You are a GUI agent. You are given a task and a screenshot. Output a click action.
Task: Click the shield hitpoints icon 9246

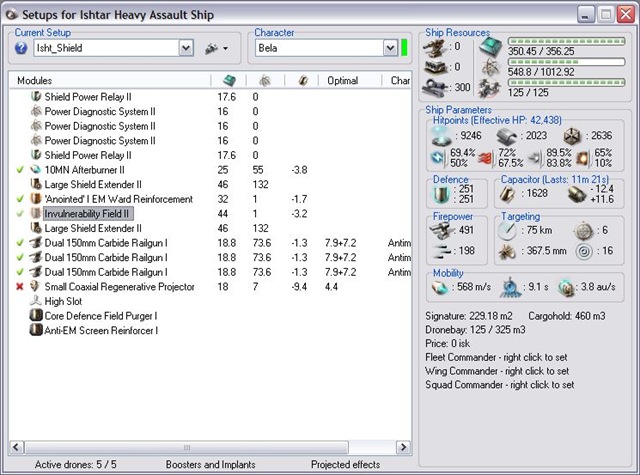coord(441,136)
